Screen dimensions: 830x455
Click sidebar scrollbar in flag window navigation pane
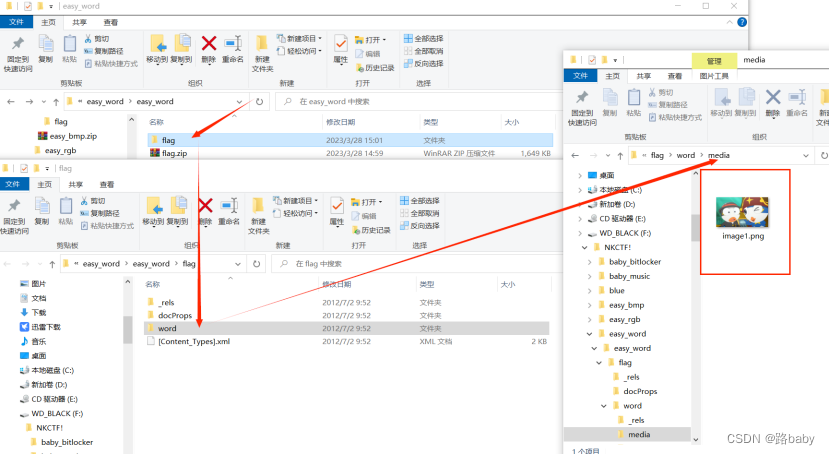coord(128,329)
